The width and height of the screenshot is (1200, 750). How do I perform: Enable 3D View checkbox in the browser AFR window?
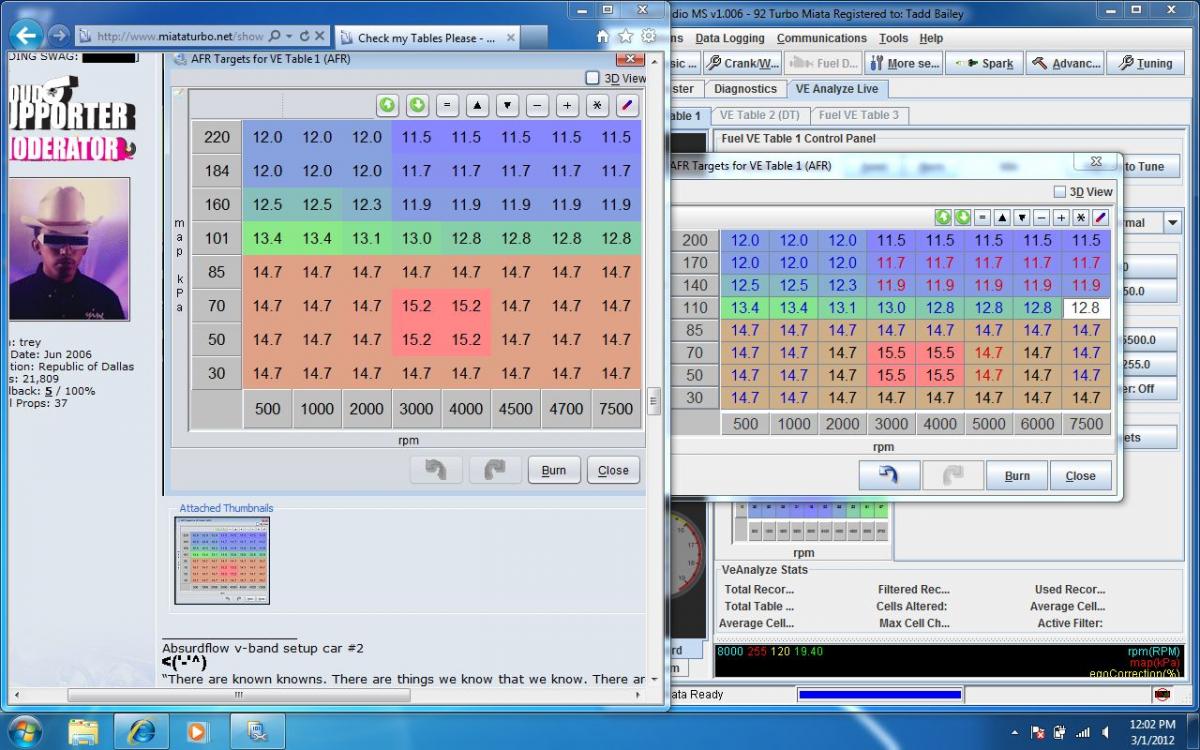(x=593, y=78)
